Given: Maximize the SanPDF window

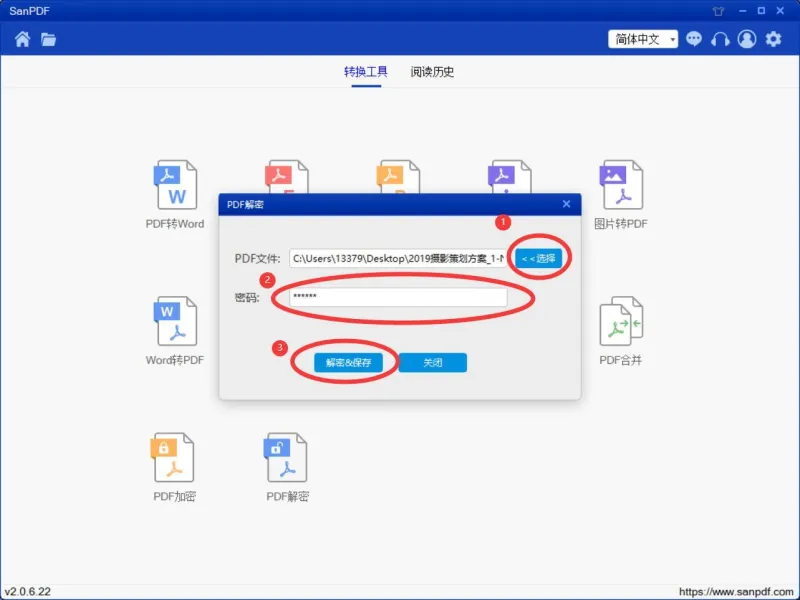Looking at the screenshot, I should tap(761, 11).
